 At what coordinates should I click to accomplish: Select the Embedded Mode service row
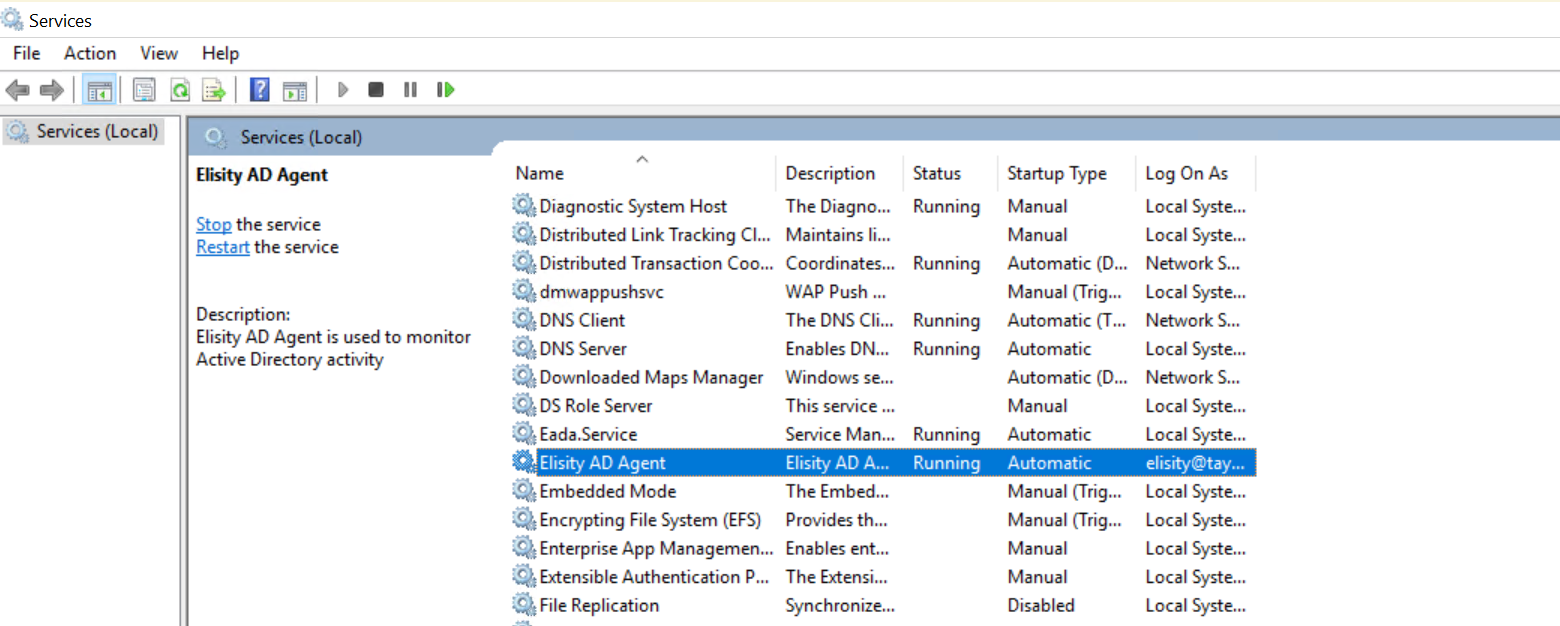(883, 491)
